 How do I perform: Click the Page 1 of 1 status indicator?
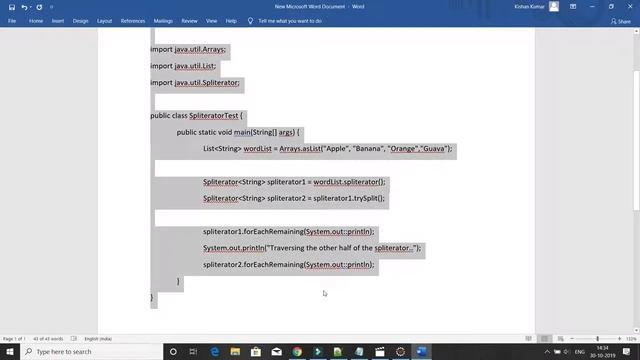(14, 339)
